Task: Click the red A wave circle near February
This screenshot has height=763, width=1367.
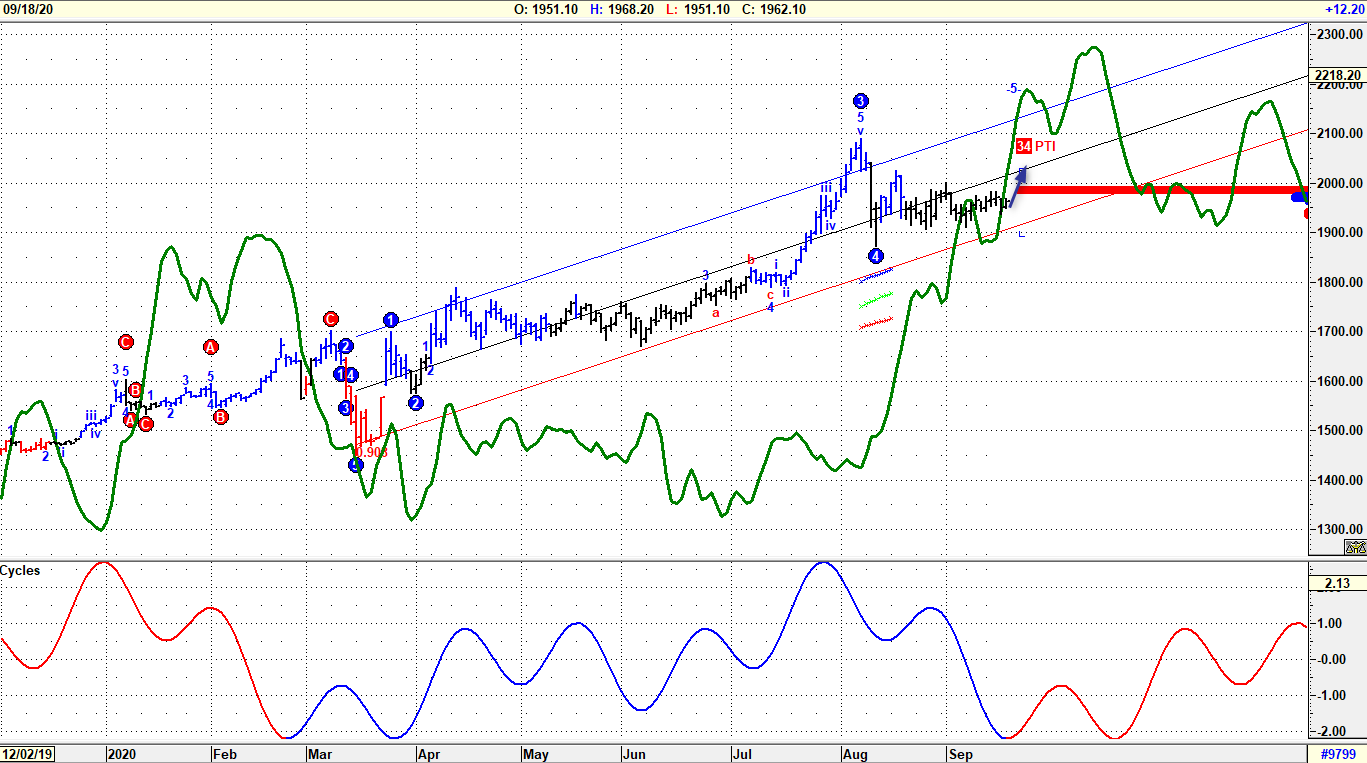Action: (x=210, y=347)
